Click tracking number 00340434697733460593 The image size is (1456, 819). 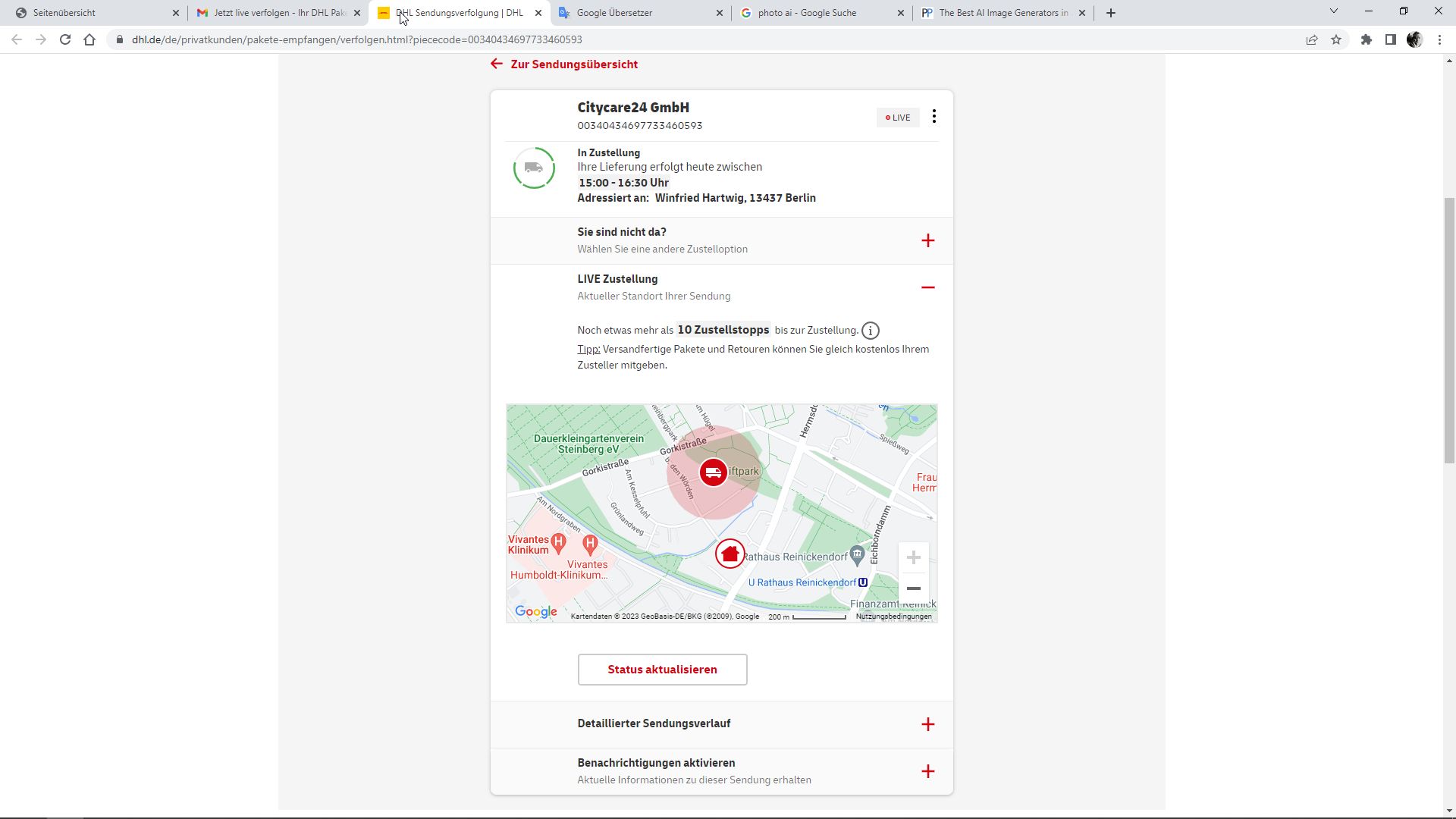640,126
